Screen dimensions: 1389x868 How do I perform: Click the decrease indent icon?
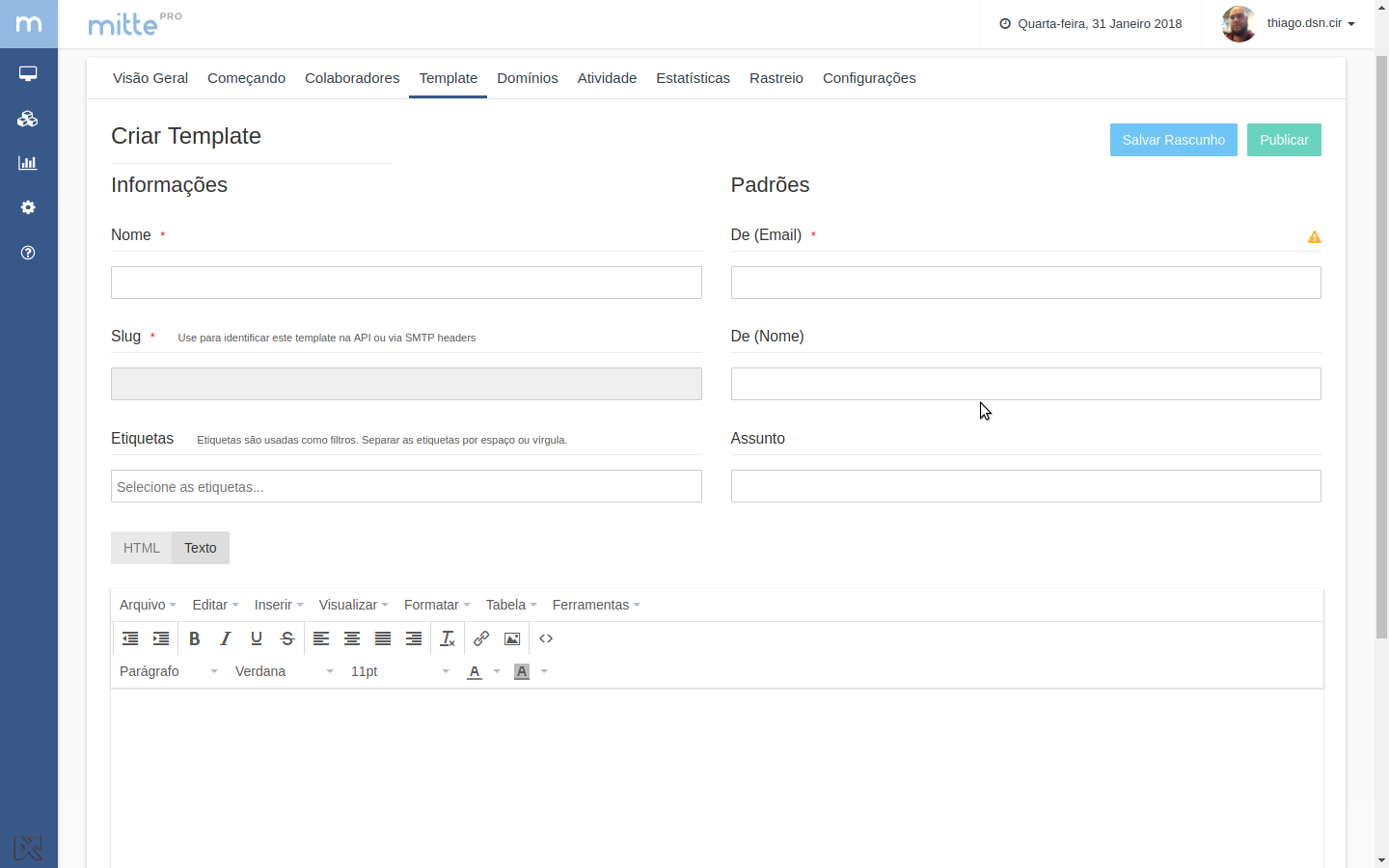click(130, 638)
